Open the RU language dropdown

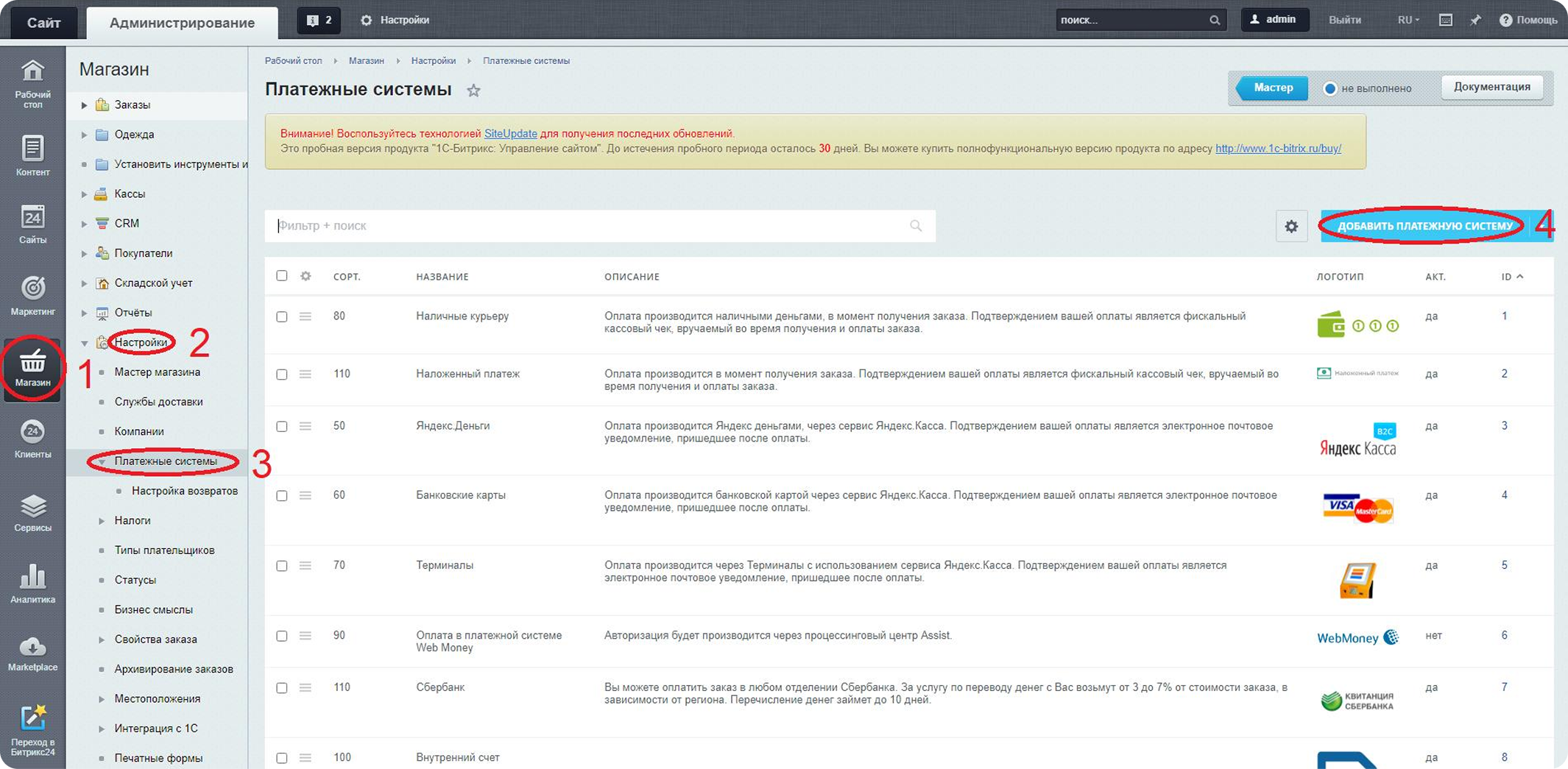coord(1408,20)
